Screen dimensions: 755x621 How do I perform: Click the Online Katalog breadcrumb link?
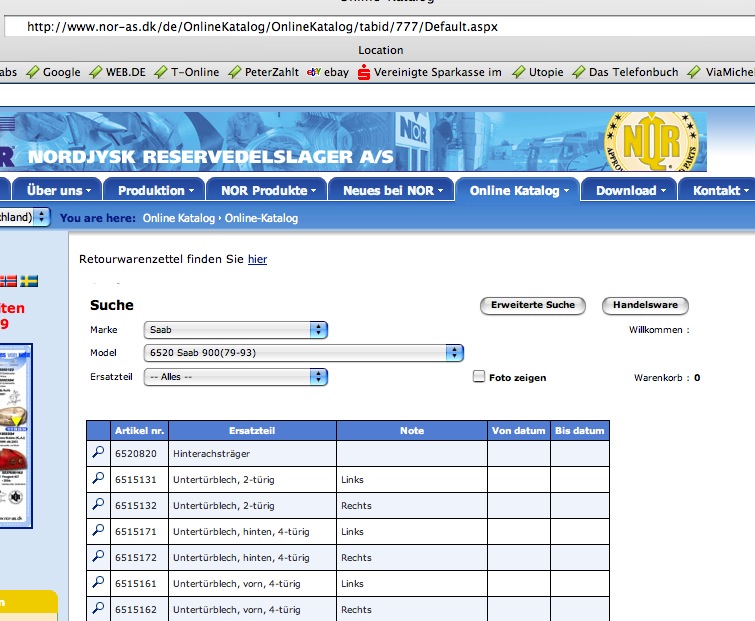point(179,218)
